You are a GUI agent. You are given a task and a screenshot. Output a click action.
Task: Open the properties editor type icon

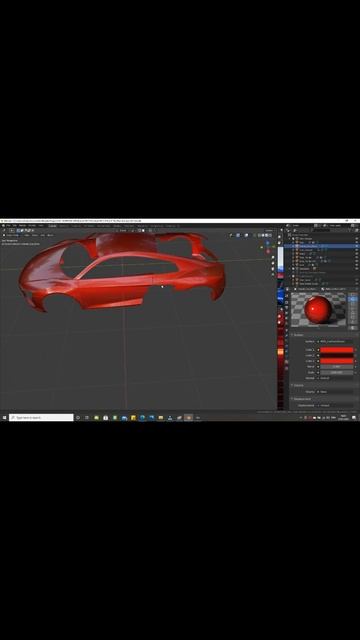tap(287, 289)
